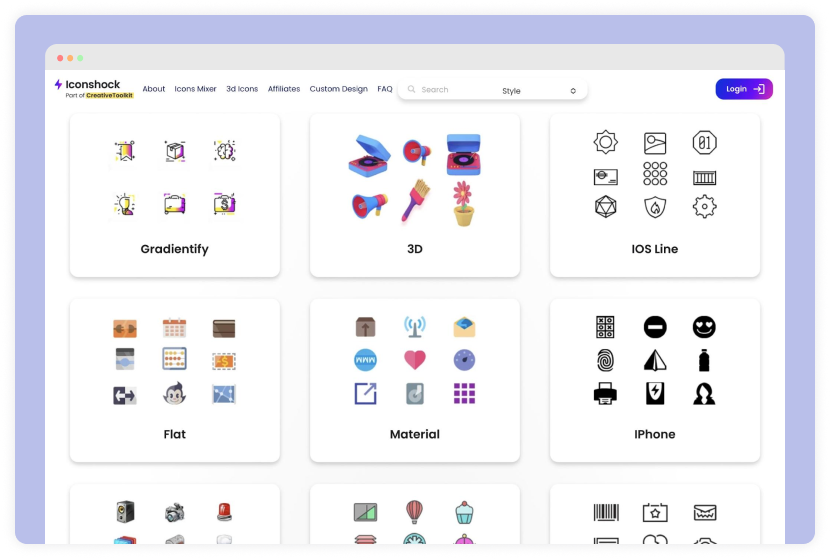Select the 3D flower pot icon
Viewport: 830px width, 559px height.
pyautogui.click(x=463, y=204)
